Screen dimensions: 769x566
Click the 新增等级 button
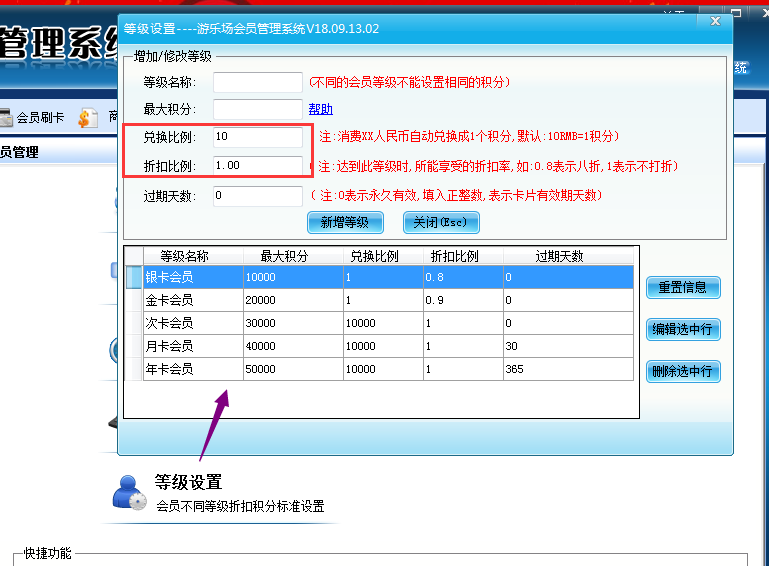(x=344, y=222)
